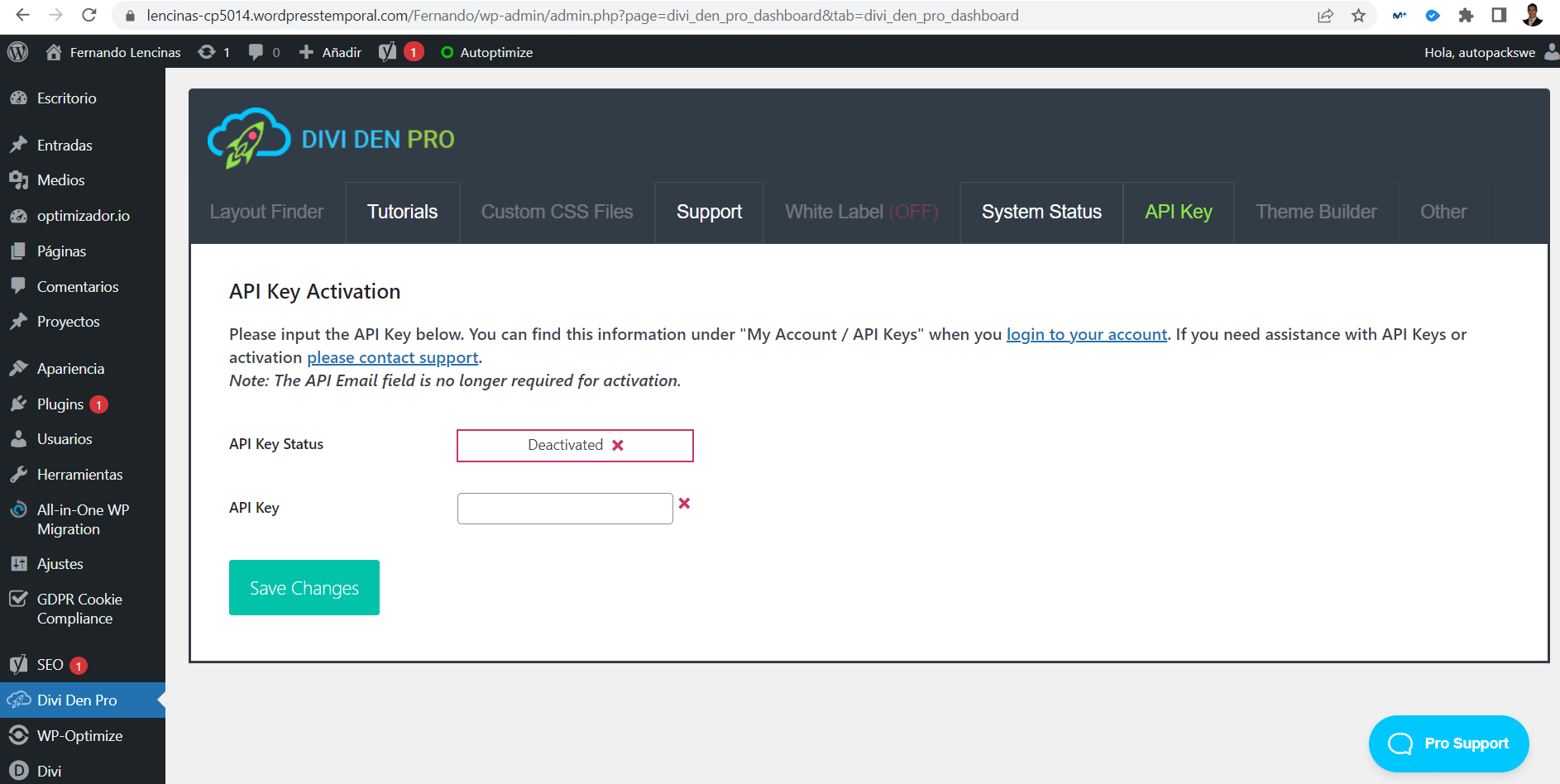Image resolution: width=1560 pixels, height=784 pixels.
Task: Click red X next to API Key field
Action: (x=684, y=503)
